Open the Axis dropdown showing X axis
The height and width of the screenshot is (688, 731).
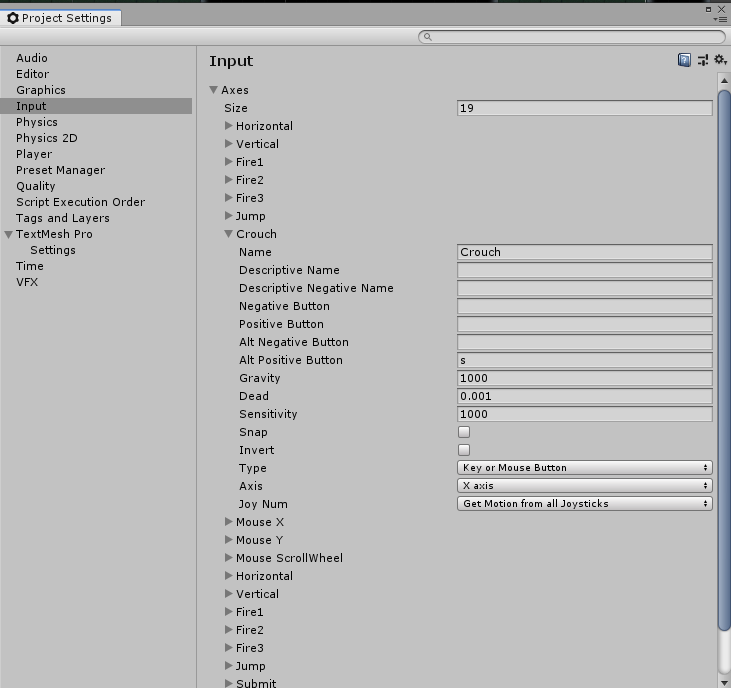[585, 486]
